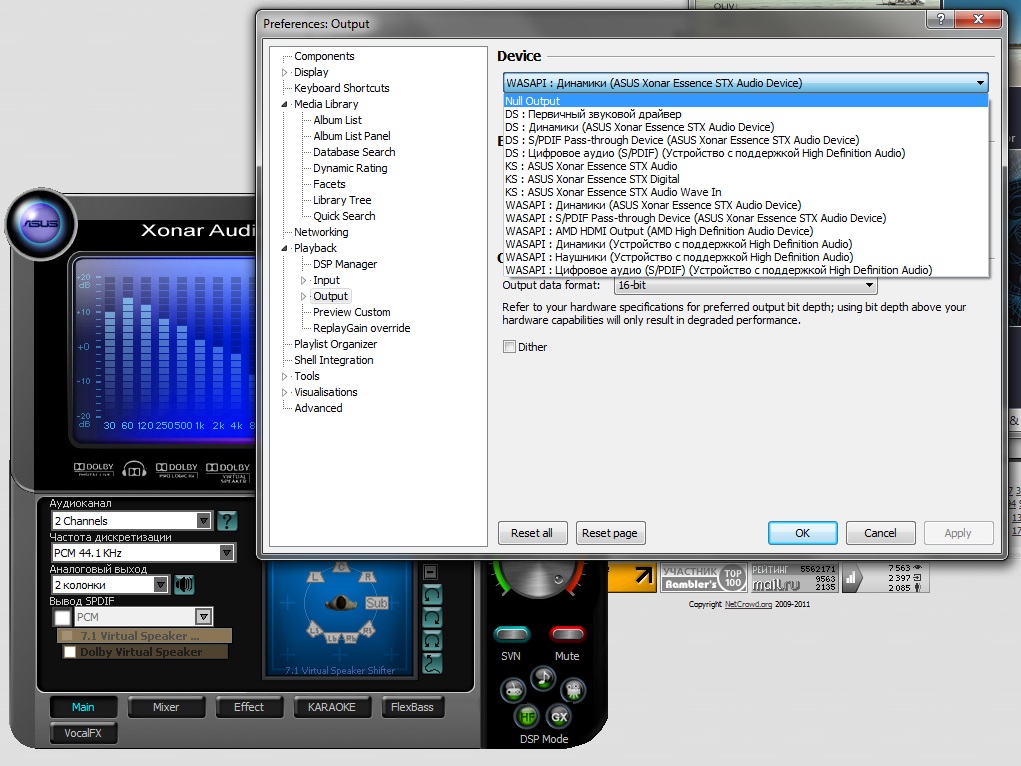Collapse the Media Library tree node

pos(285,104)
